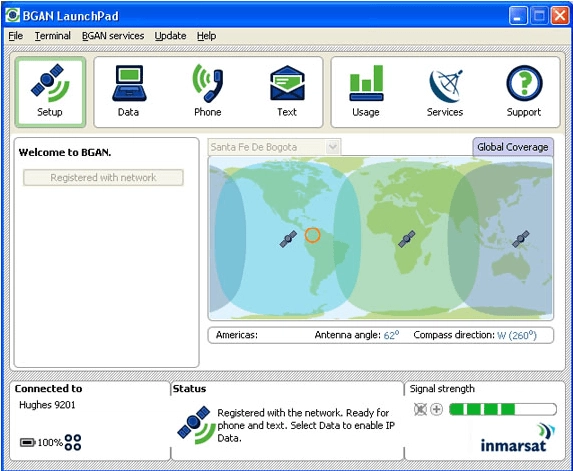
Task: Open the Update menu
Action: tap(170, 36)
